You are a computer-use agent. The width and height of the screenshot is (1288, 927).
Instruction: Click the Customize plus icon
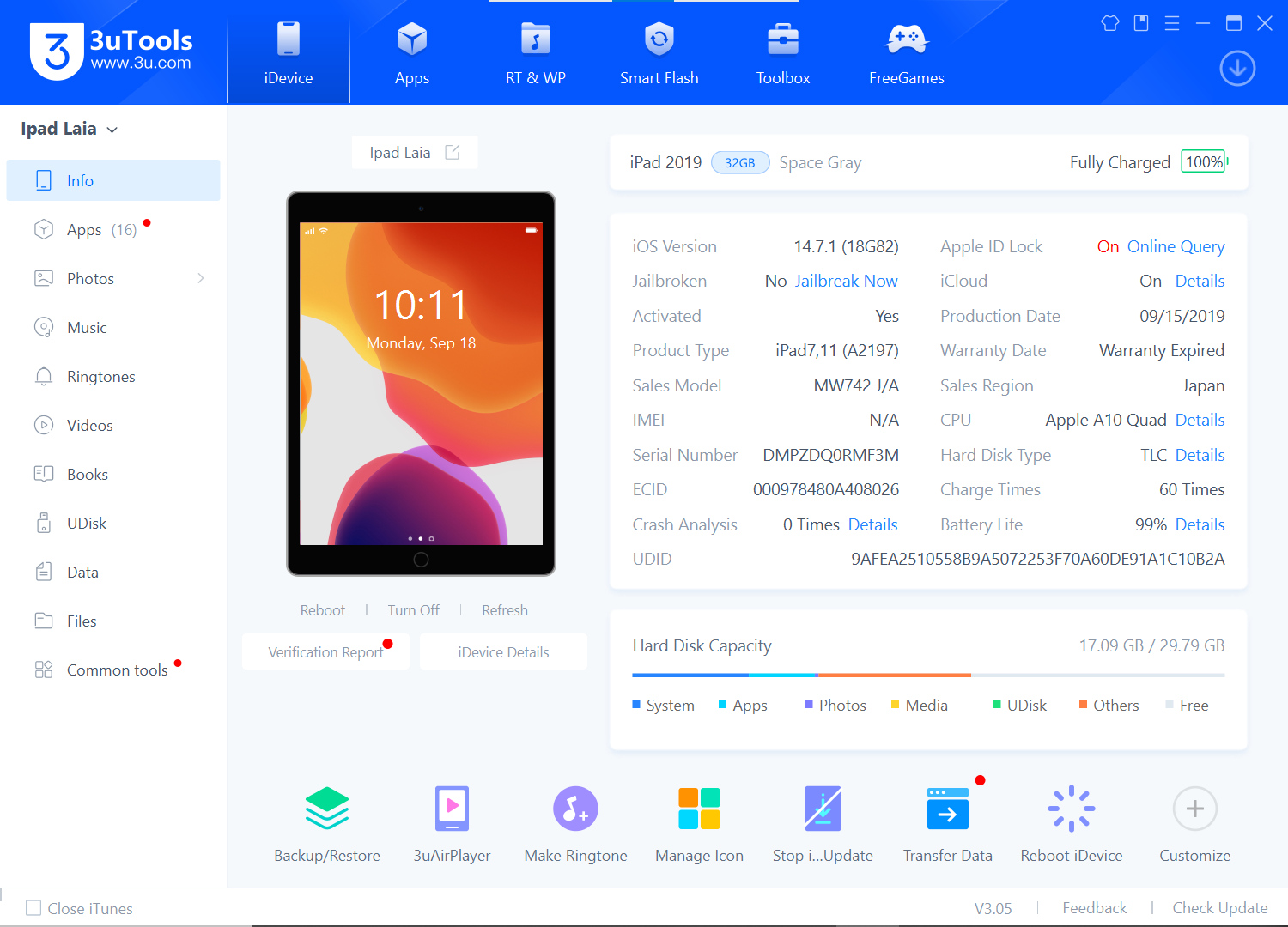(1195, 809)
